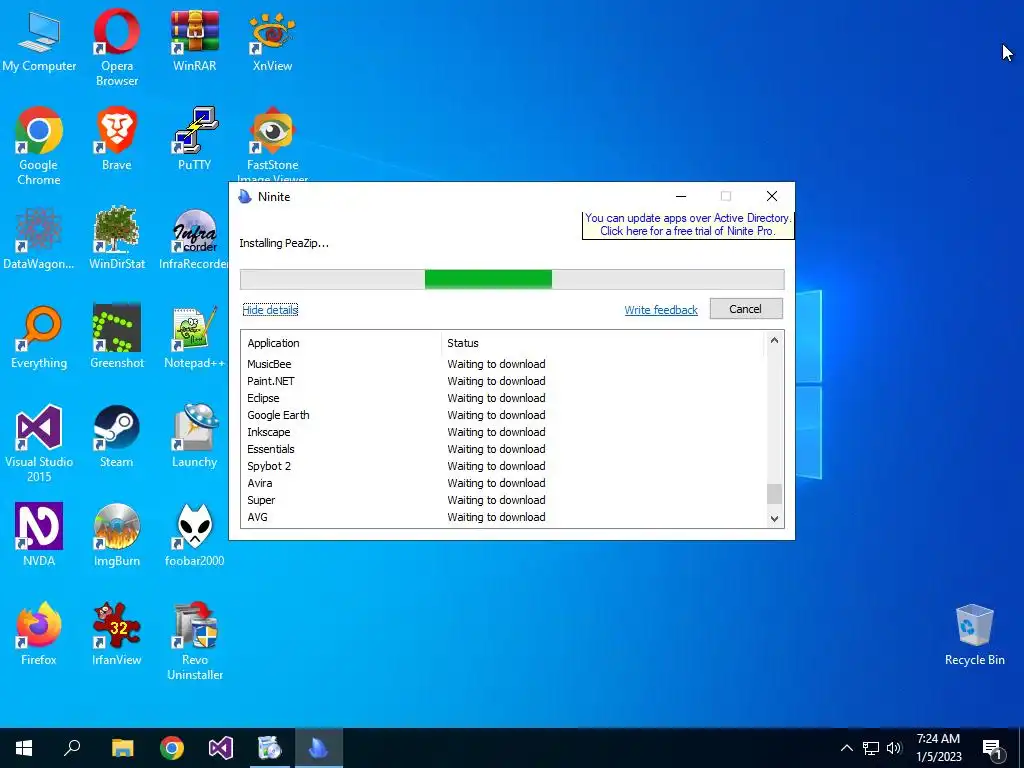The image size is (1024, 768).
Task: Launch Opera Browser from the desktop
Action: [x=117, y=48]
